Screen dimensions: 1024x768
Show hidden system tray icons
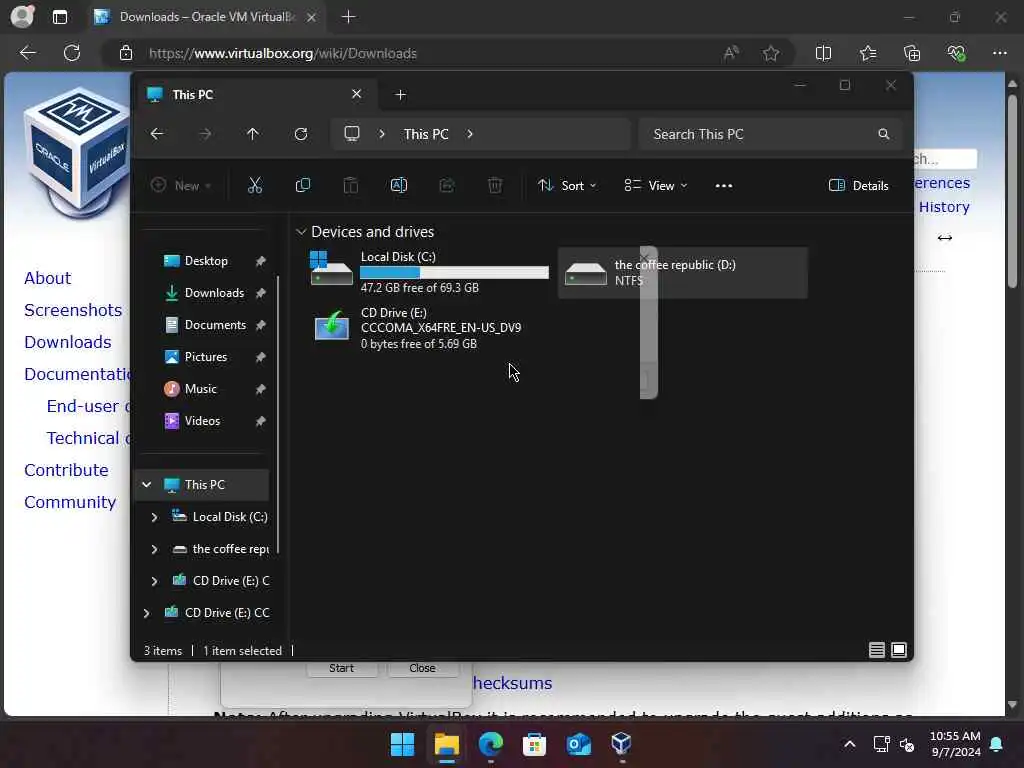tap(850, 744)
